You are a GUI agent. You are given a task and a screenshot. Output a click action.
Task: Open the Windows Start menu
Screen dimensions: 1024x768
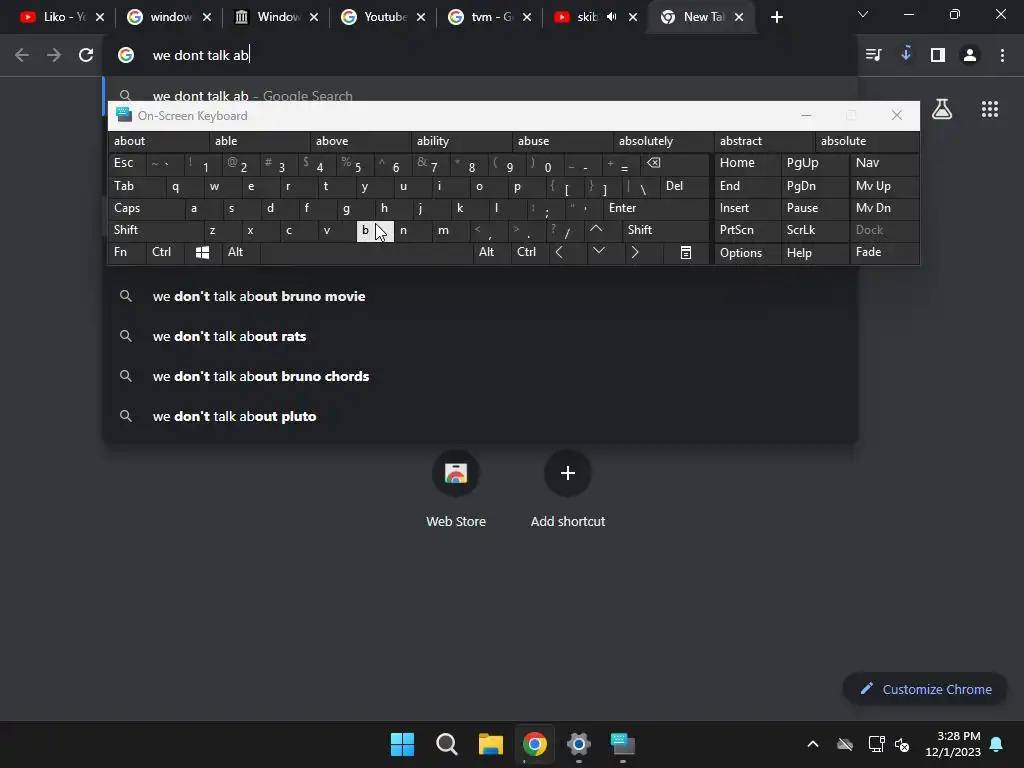pyautogui.click(x=402, y=744)
